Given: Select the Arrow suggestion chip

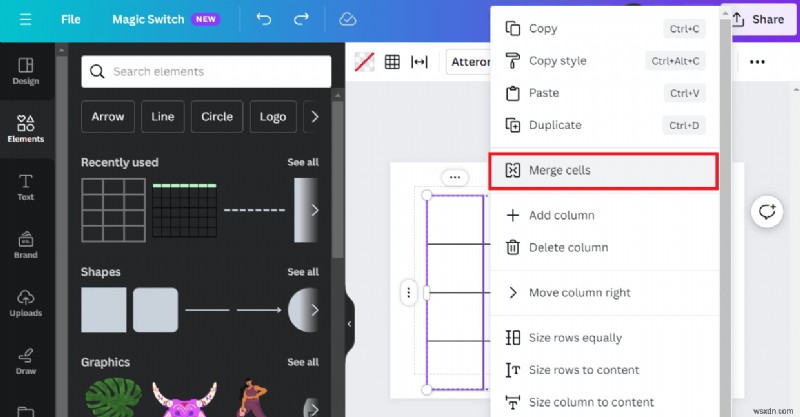Looking at the screenshot, I should 108,116.
